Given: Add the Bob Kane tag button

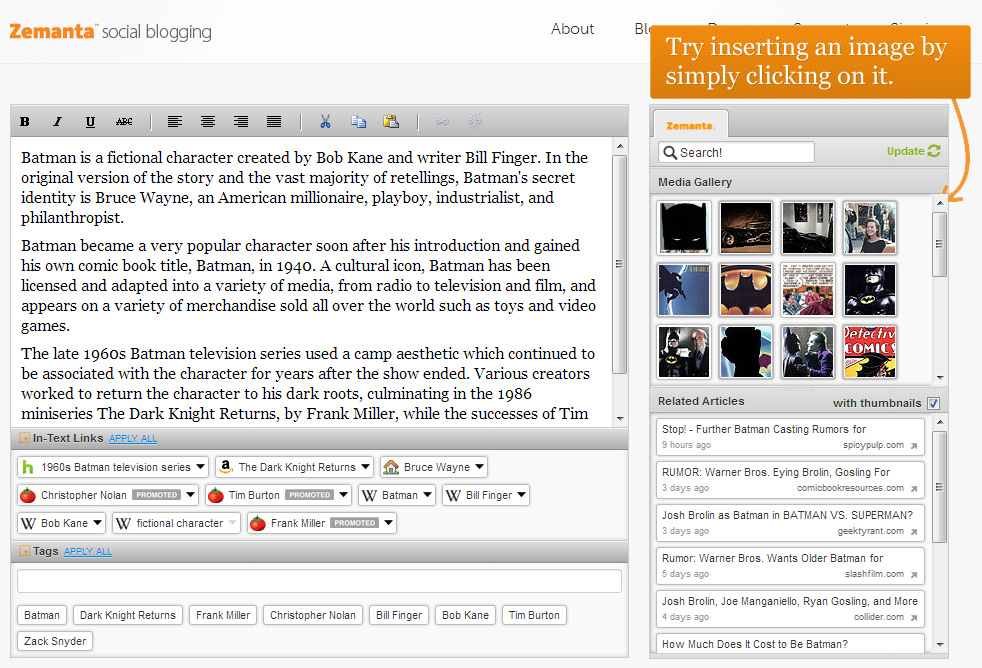Looking at the screenshot, I should 465,615.
